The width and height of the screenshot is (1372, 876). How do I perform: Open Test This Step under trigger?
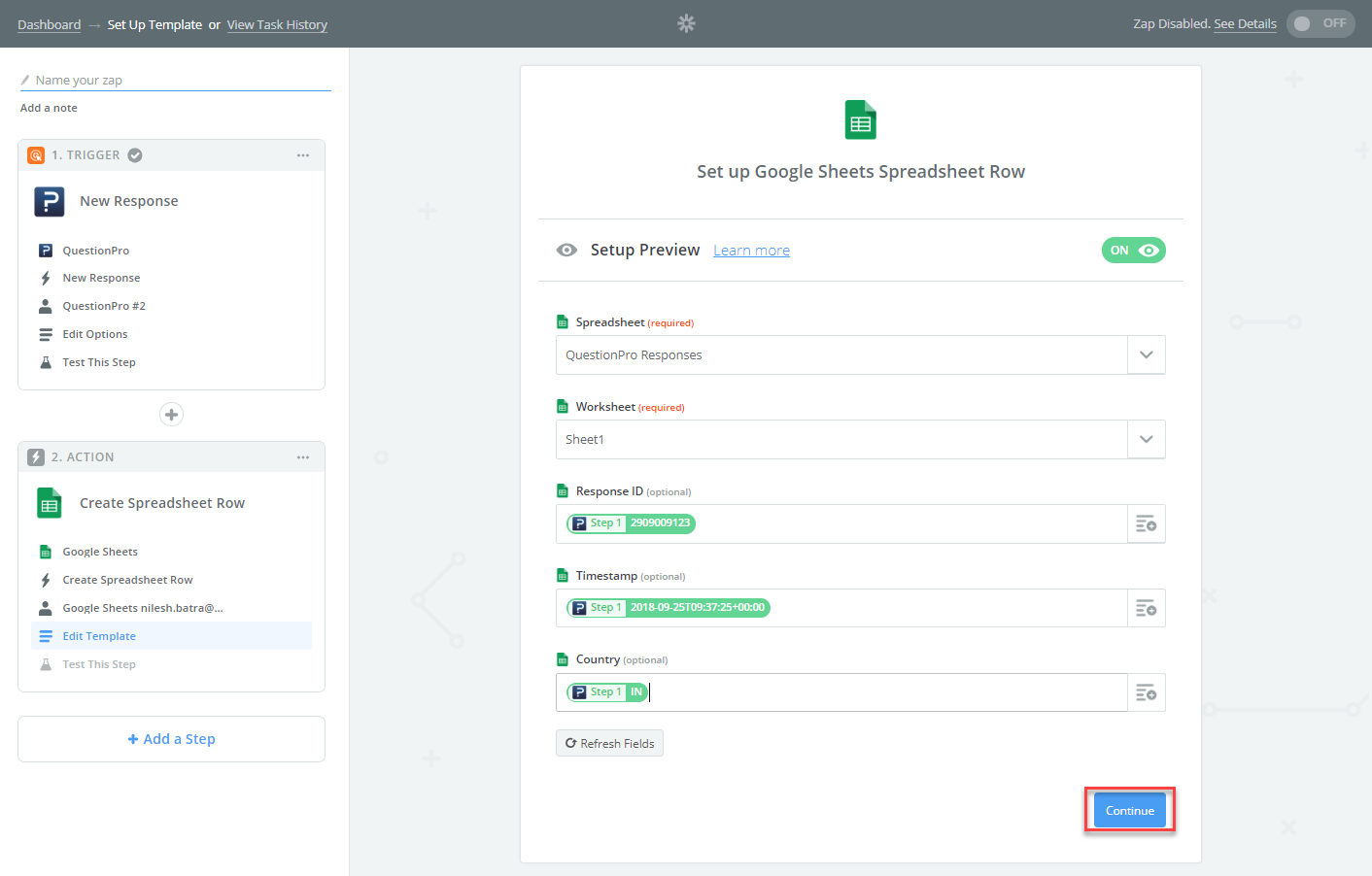(x=99, y=362)
